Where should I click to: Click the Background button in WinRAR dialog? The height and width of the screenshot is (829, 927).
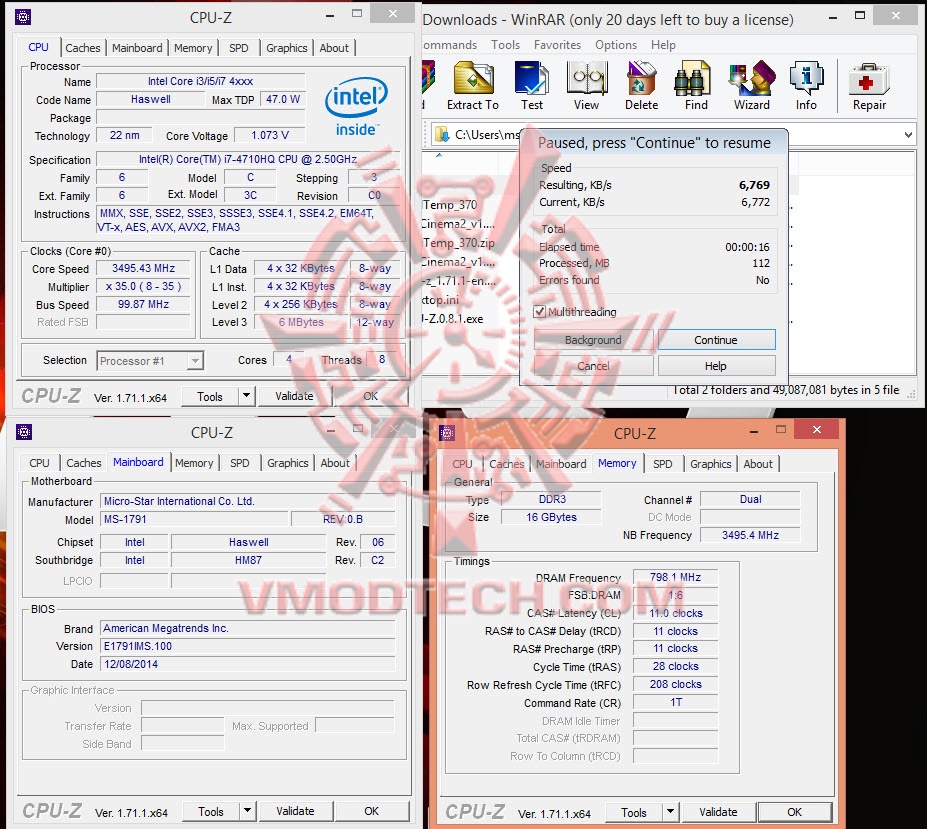[x=593, y=340]
